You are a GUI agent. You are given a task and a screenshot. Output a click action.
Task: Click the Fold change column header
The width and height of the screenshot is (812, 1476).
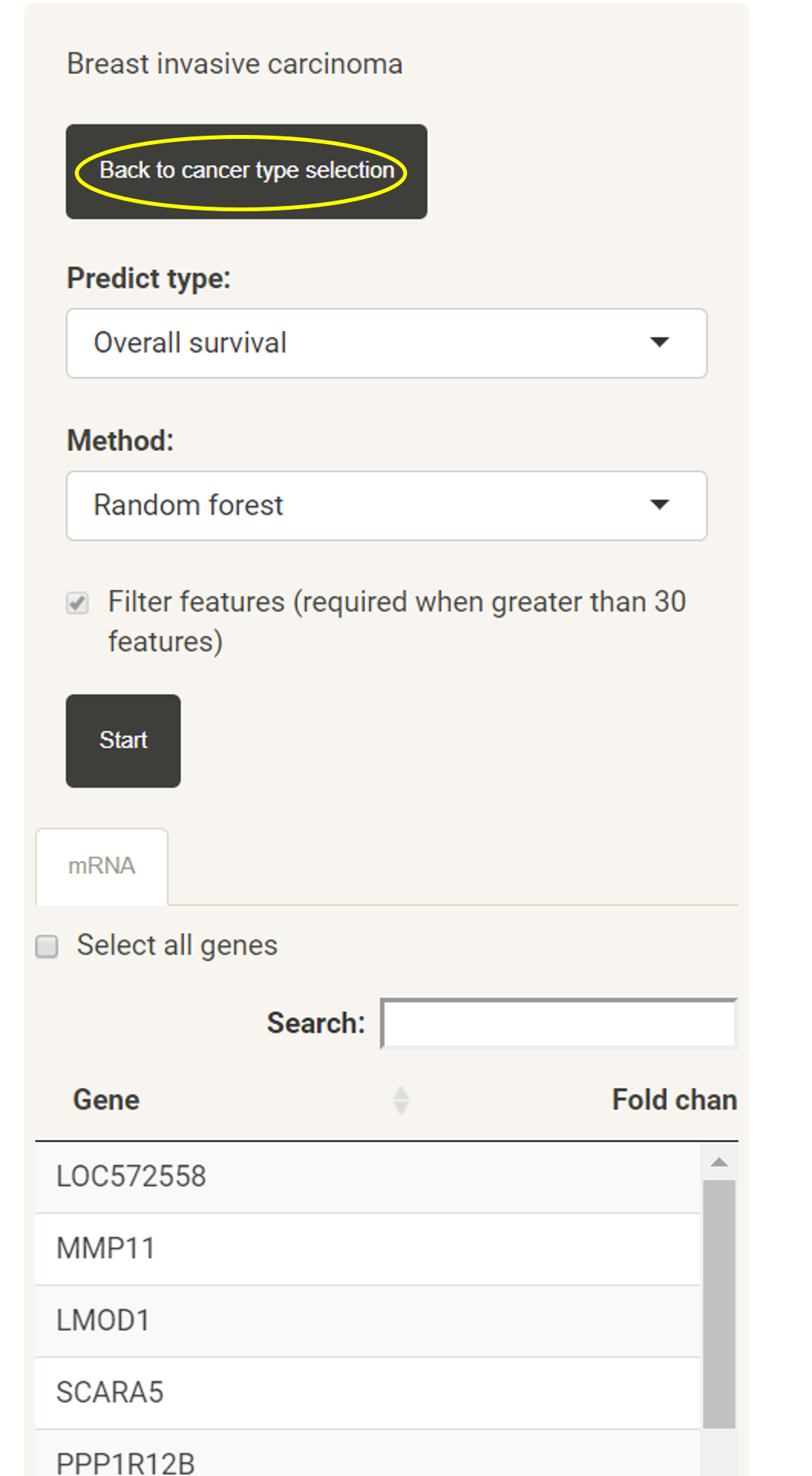674,1100
